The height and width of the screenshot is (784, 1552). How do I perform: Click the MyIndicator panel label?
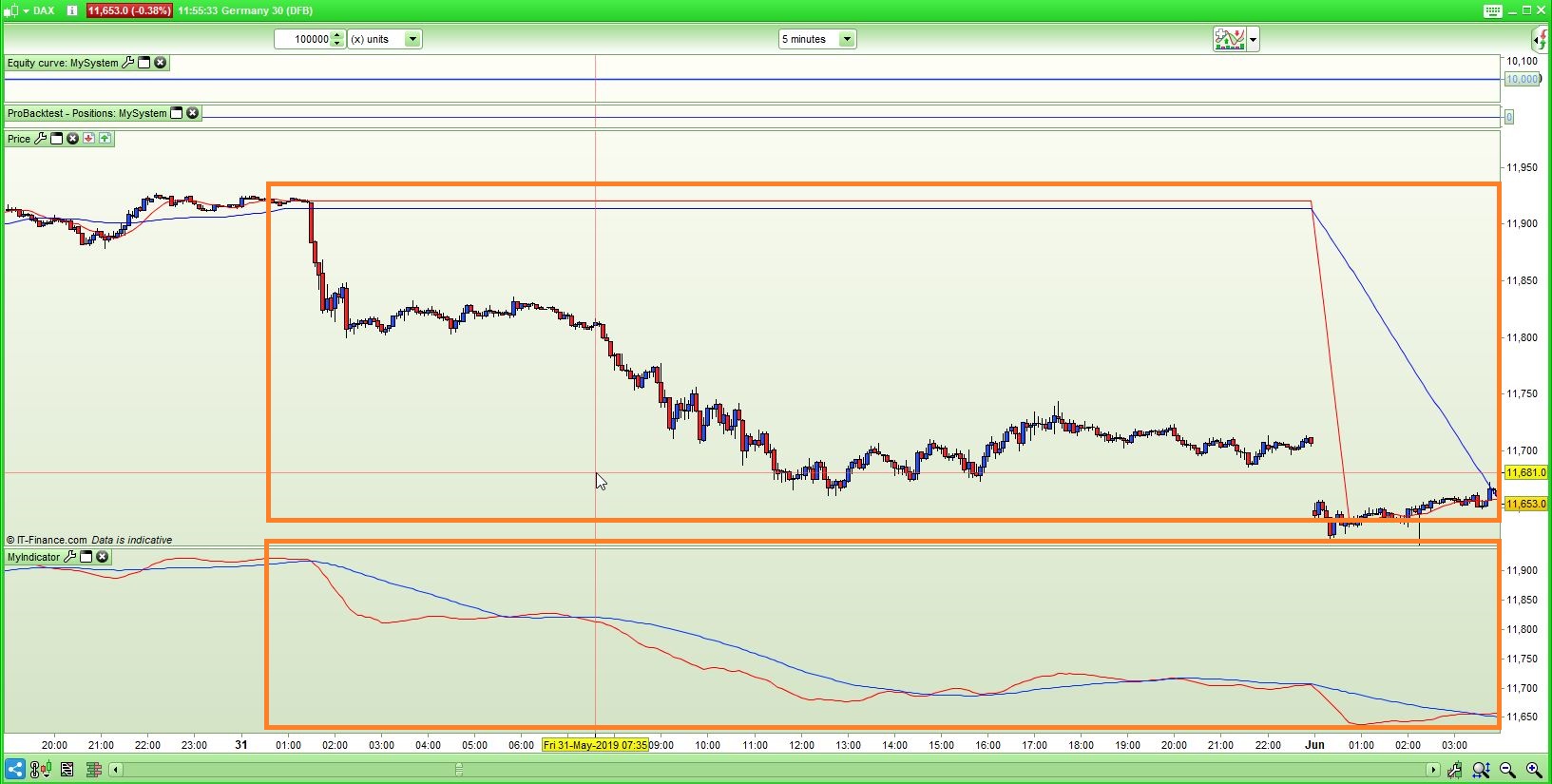point(33,557)
